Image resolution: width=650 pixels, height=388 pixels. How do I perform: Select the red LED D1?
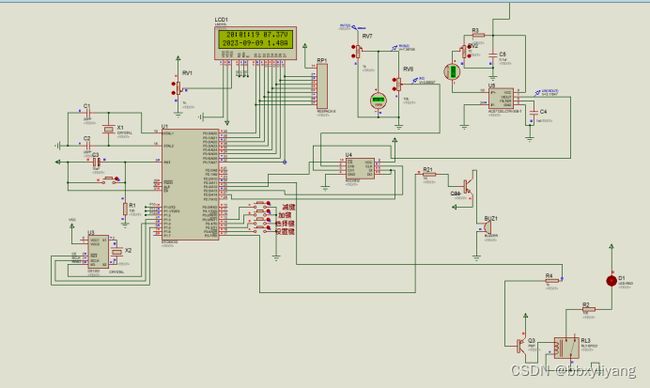611,281
